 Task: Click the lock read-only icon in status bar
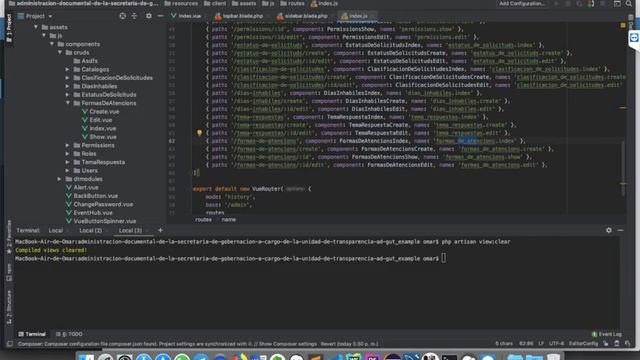click(606, 344)
